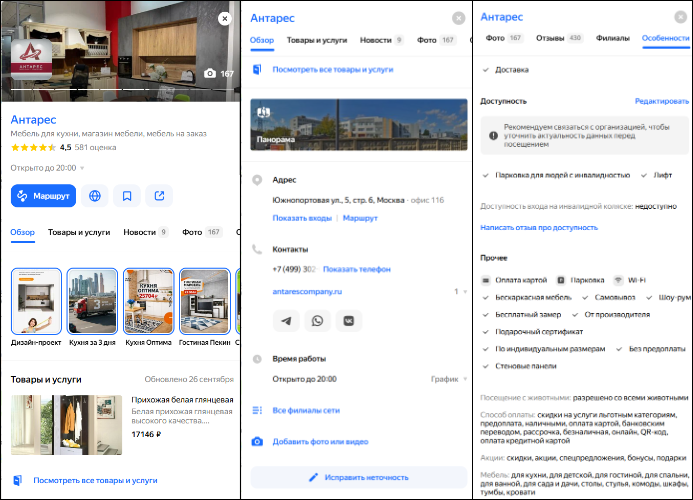Click Подарочный сертификат checkmark item
The width and height of the screenshot is (693, 500).
tap(533, 332)
